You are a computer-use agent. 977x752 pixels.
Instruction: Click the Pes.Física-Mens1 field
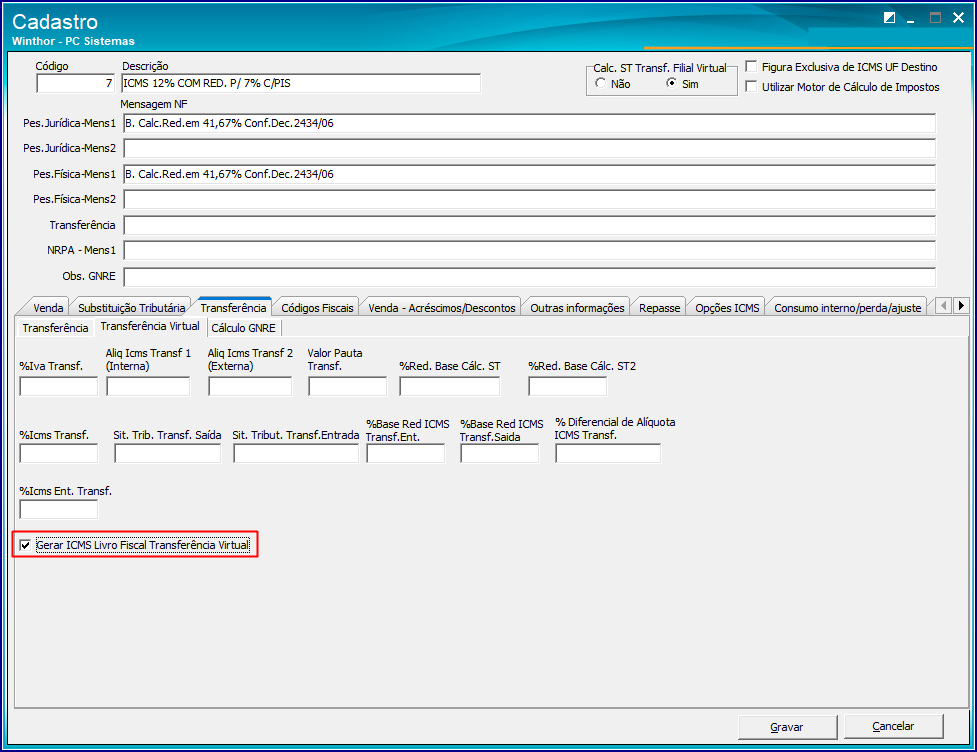tap(530, 174)
